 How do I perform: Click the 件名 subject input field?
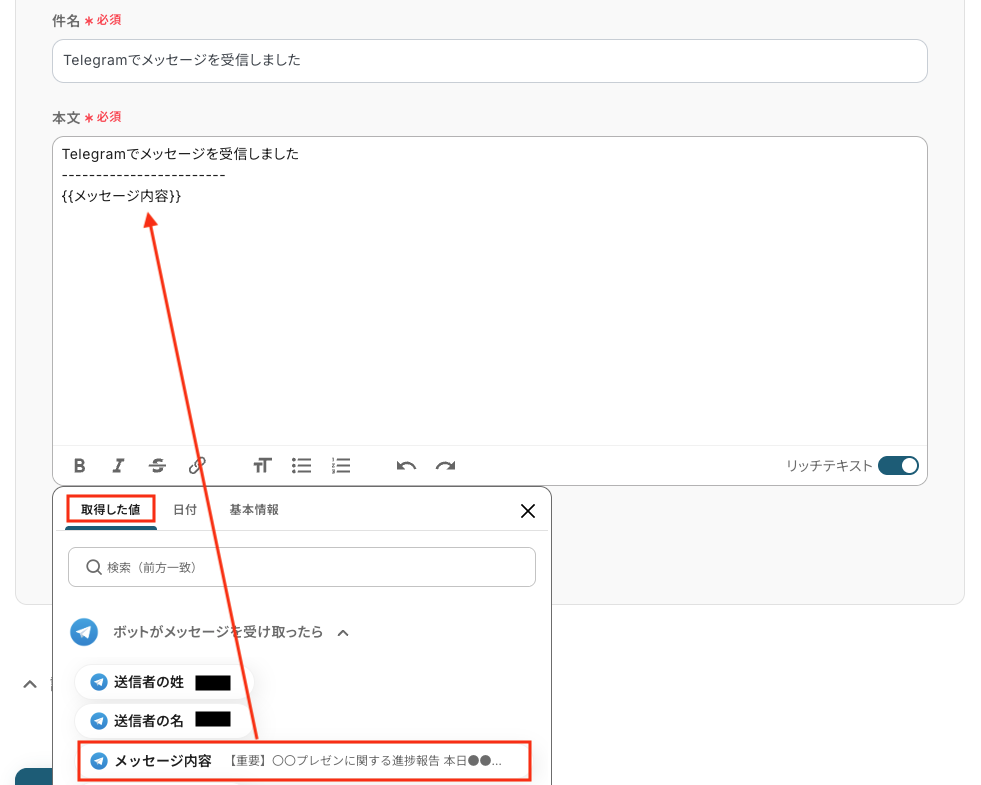(x=489, y=61)
